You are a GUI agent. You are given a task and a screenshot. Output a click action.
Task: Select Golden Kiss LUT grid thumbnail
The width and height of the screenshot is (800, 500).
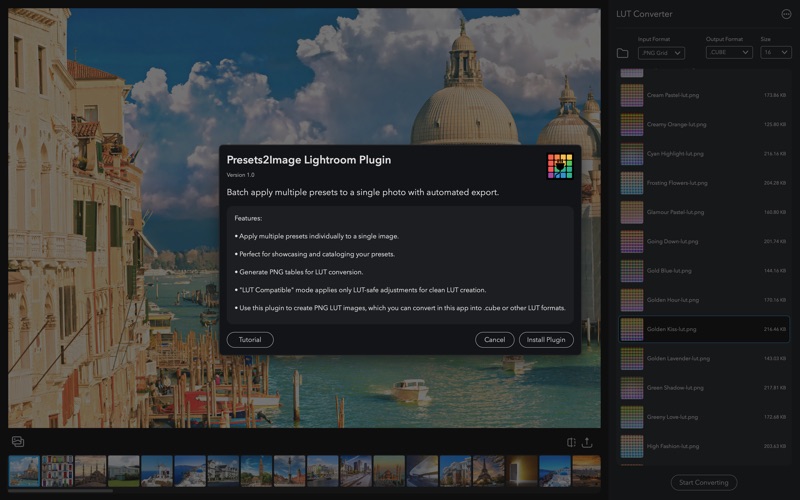coord(632,330)
